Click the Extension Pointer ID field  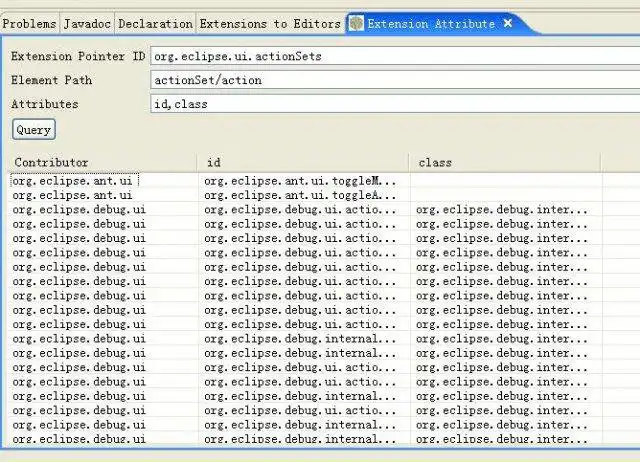pos(395,56)
